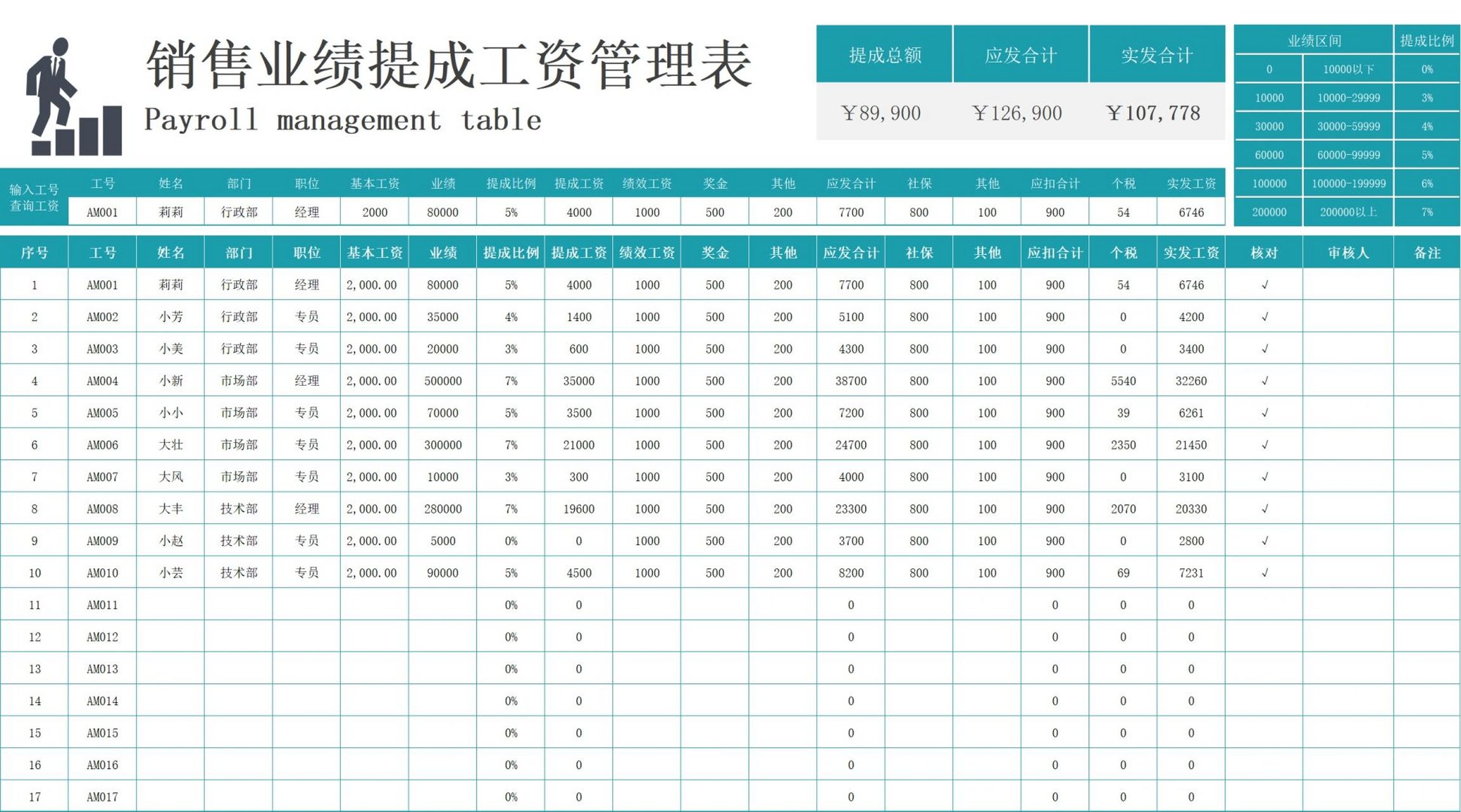Viewport: 1461px width, 812px height.
Task: Select the ￥107,778 实发合计 value
Action: click(x=1153, y=113)
